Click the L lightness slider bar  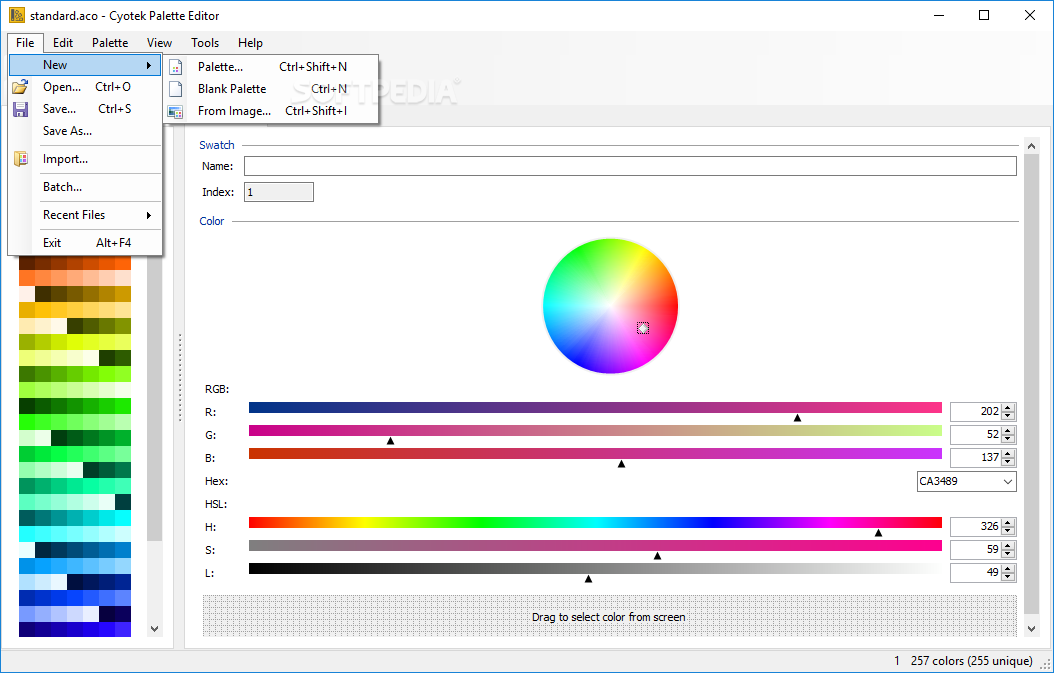pos(595,569)
